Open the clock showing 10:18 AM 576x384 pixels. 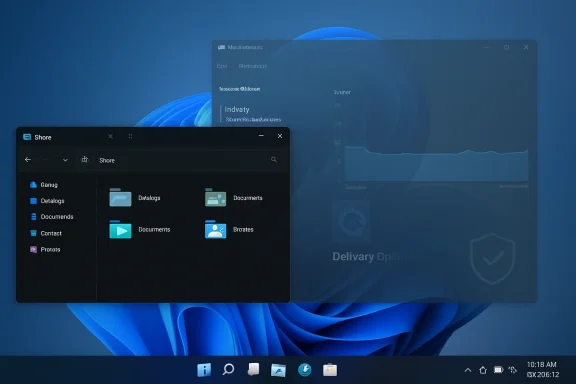pyautogui.click(x=543, y=369)
